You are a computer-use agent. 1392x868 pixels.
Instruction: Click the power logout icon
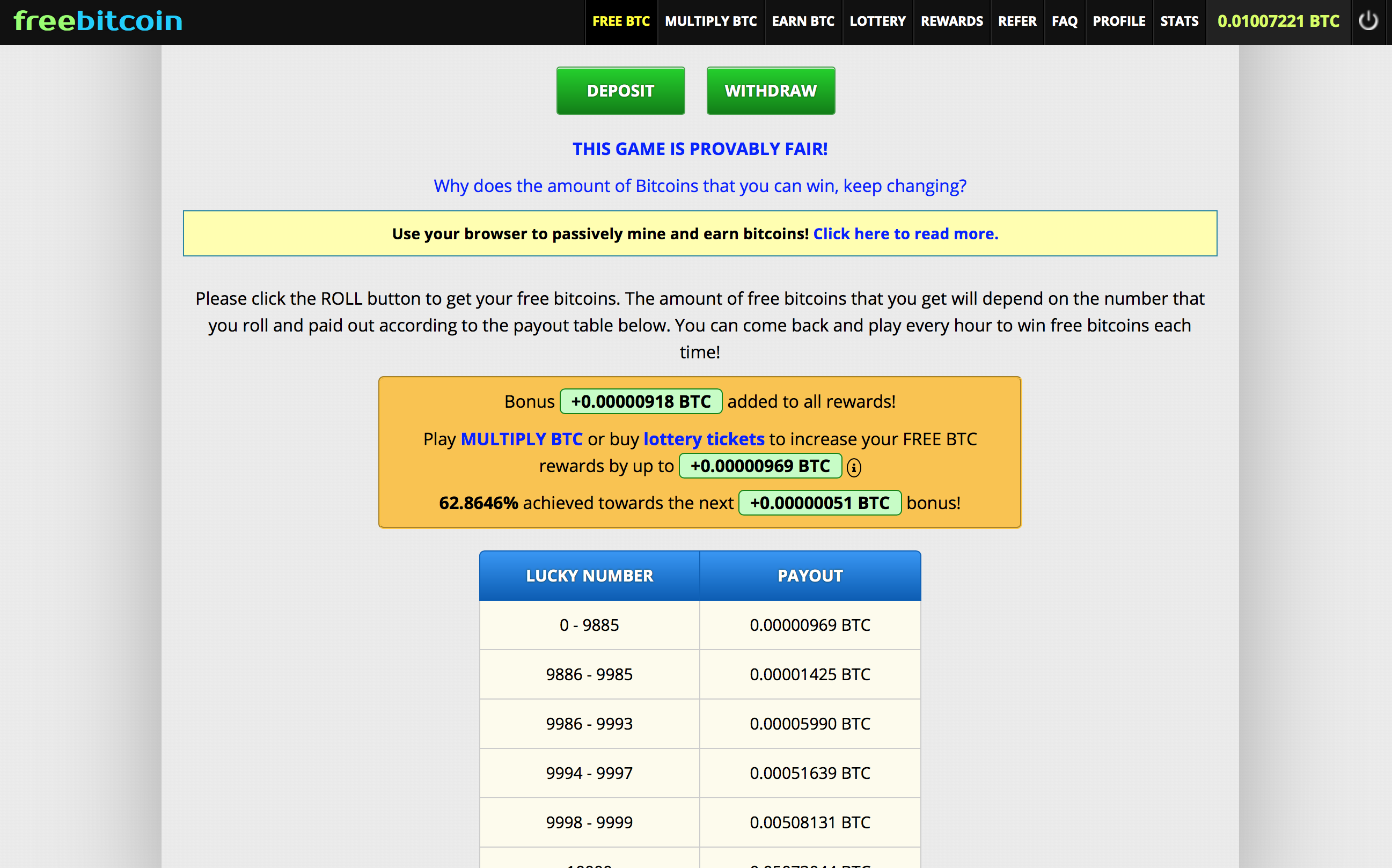click(1368, 21)
